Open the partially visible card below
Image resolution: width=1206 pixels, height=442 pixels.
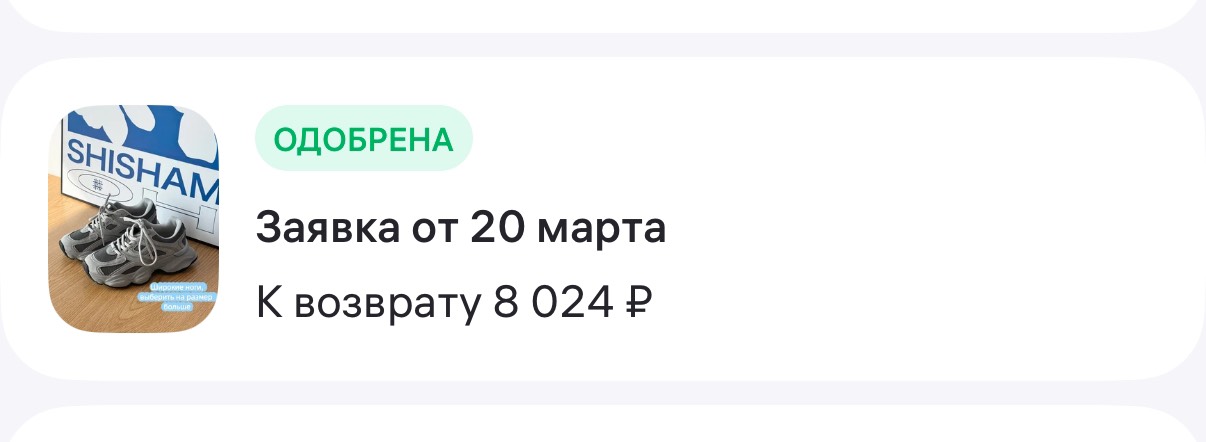[603, 424]
